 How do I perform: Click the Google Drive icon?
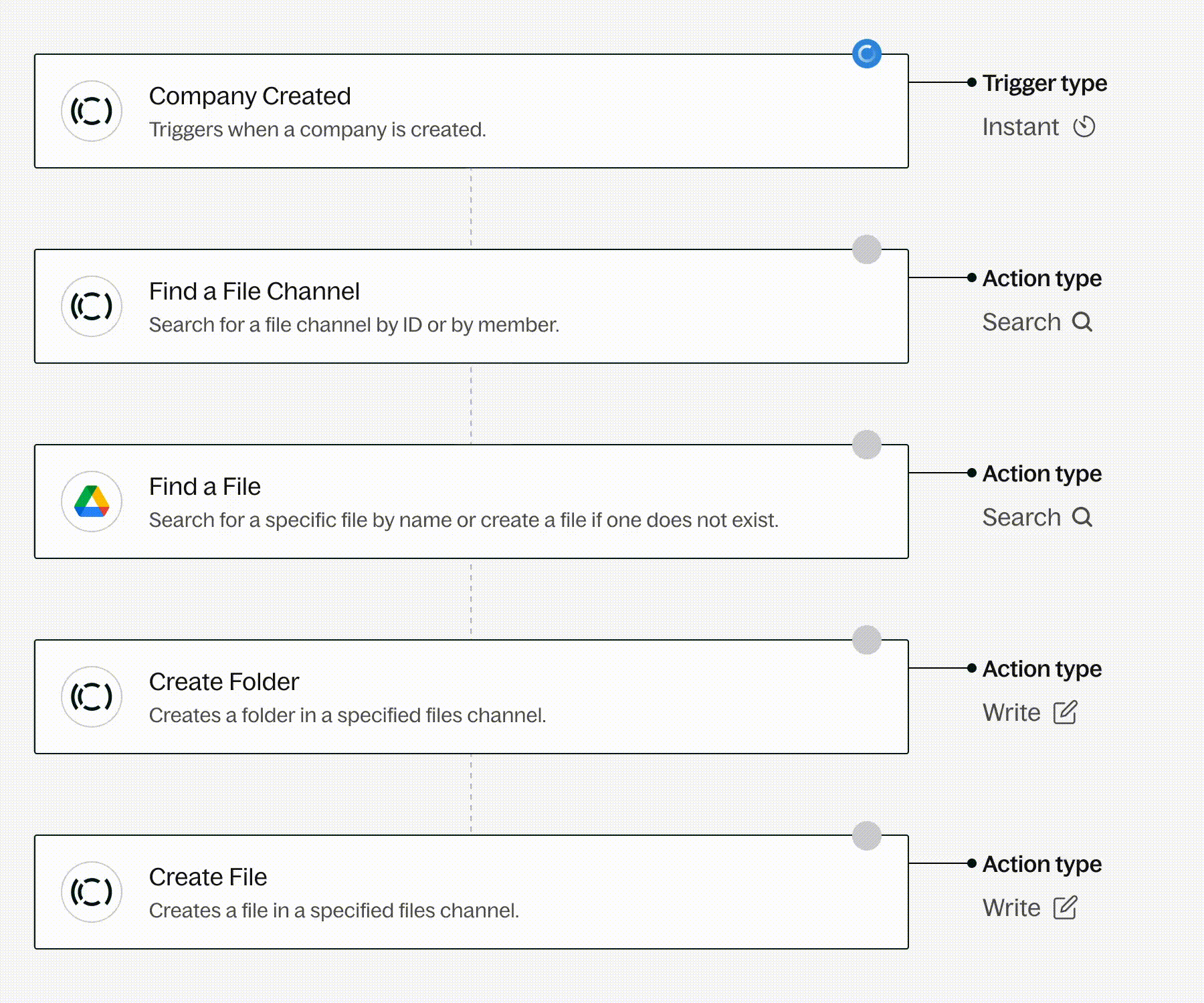[92, 501]
